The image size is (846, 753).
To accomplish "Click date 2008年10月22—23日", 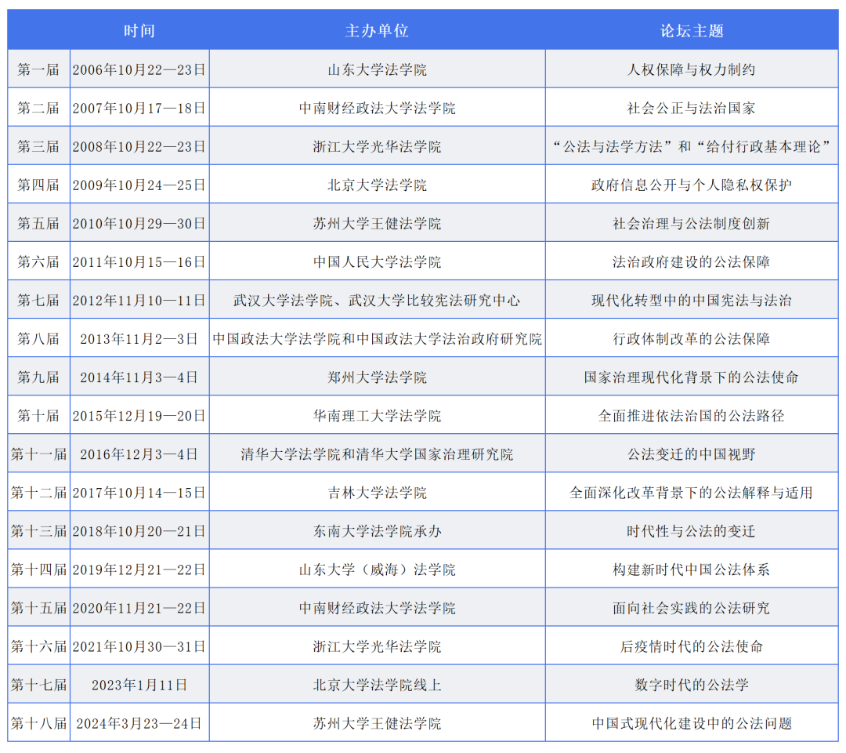I will click(x=139, y=146).
